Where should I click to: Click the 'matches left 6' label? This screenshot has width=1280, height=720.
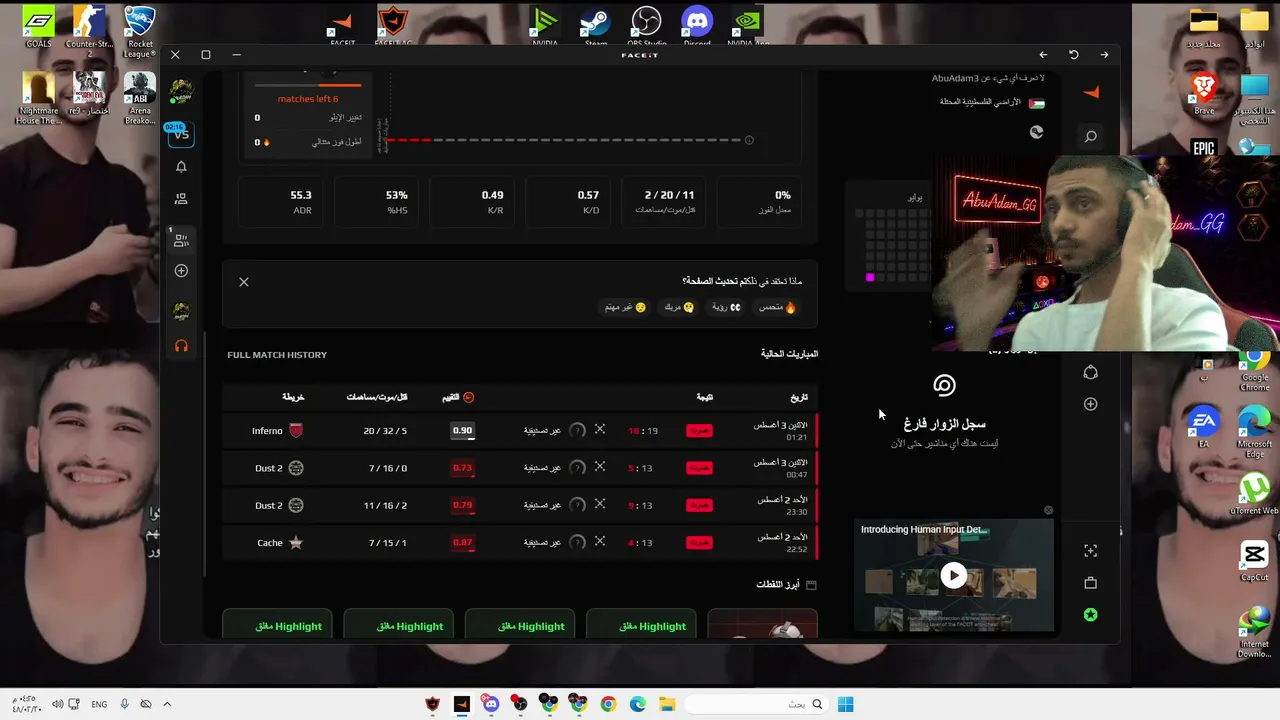click(x=308, y=99)
